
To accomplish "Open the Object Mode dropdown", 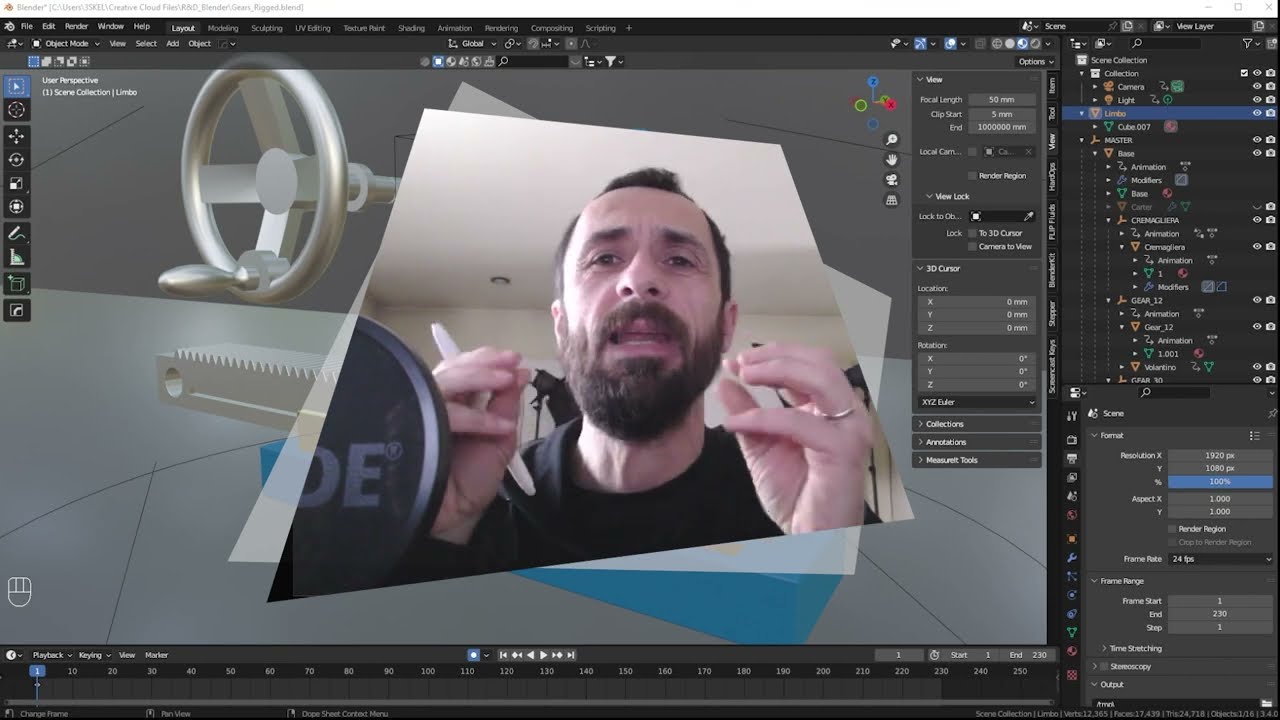I will click(64, 43).
